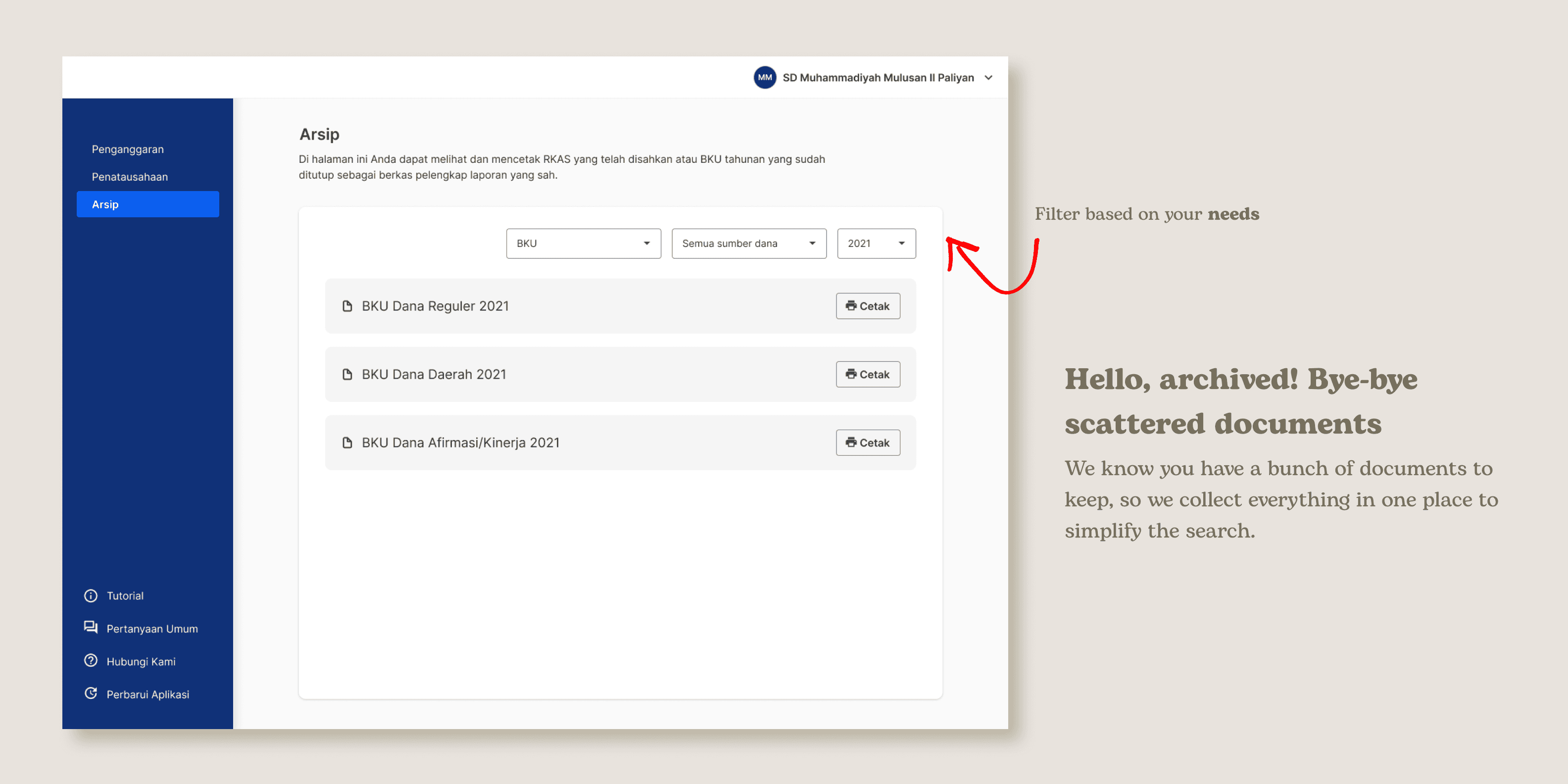Click the Hubungi Kami question mark icon
1568x784 pixels.
[91, 660]
